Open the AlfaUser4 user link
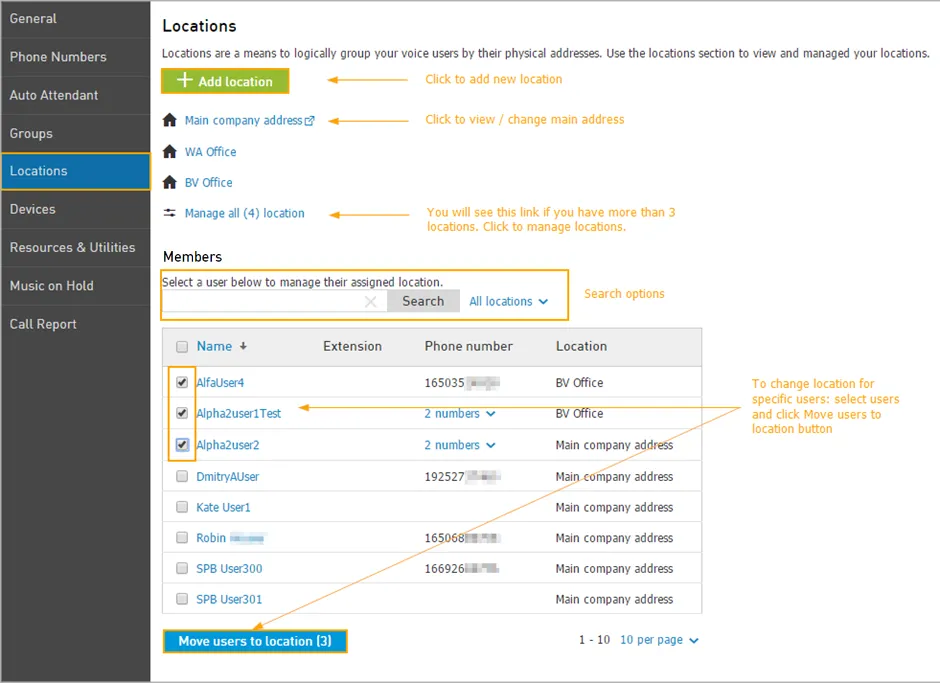Screen dimensions: 940x683 click(220, 383)
